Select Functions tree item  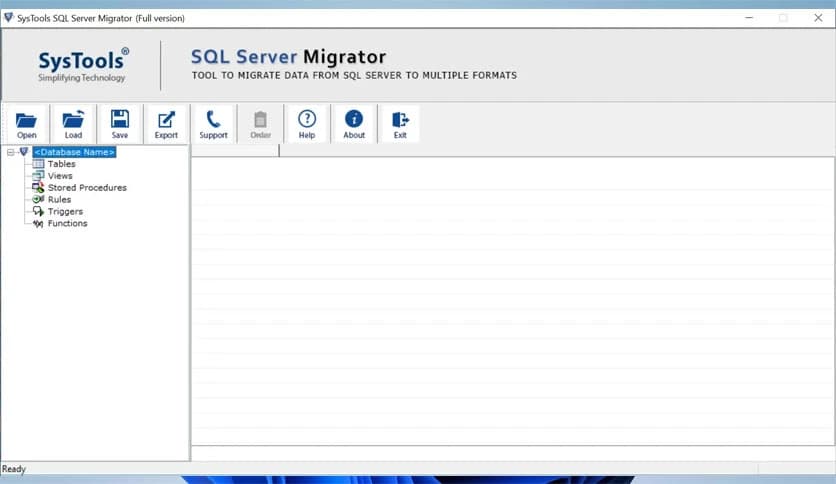click(x=67, y=223)
